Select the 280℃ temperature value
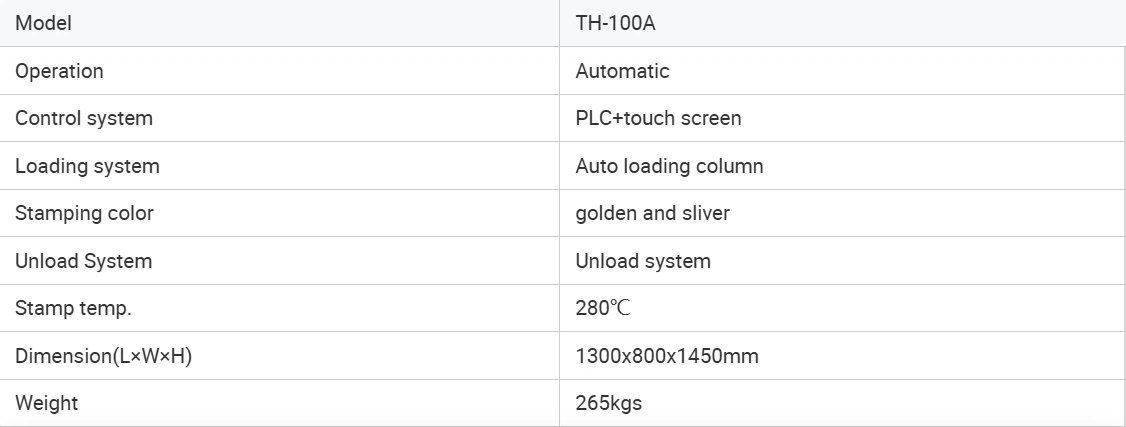The image size is (1126, 427). (x=603, y=308)
